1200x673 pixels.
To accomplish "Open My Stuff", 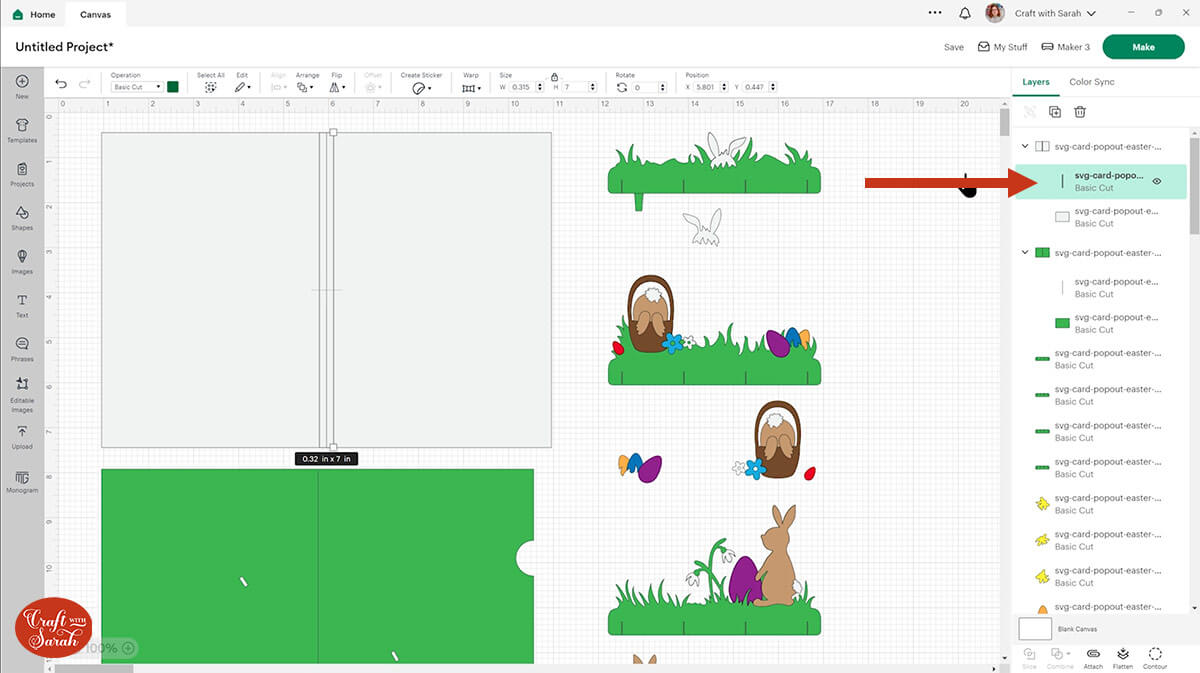I will (x=1003, y=47).
